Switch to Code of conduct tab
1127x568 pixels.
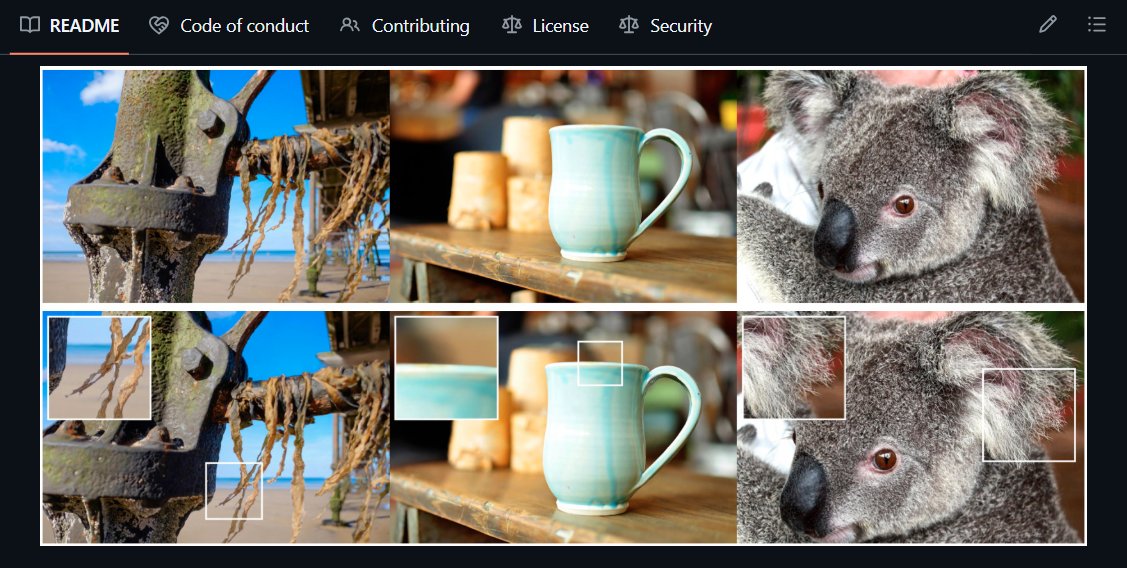229,26
